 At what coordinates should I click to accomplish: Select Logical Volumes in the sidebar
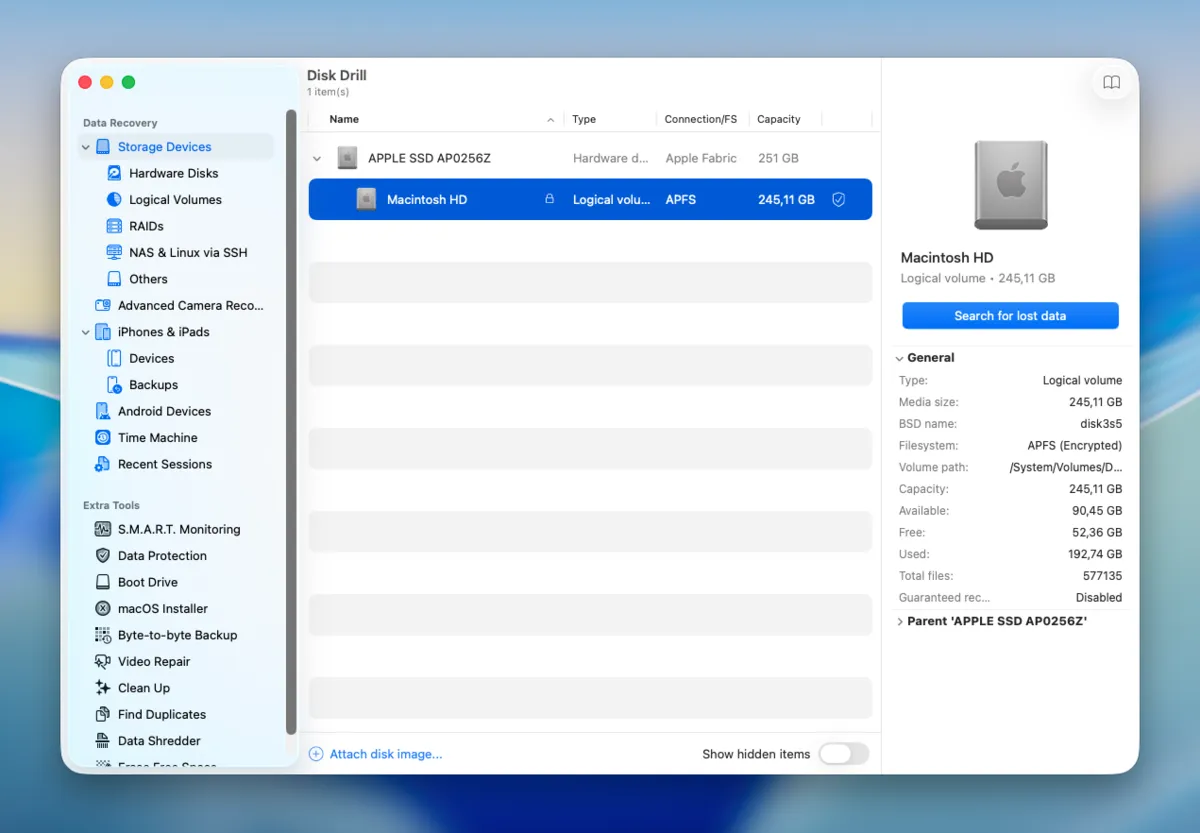pos(175,200)
